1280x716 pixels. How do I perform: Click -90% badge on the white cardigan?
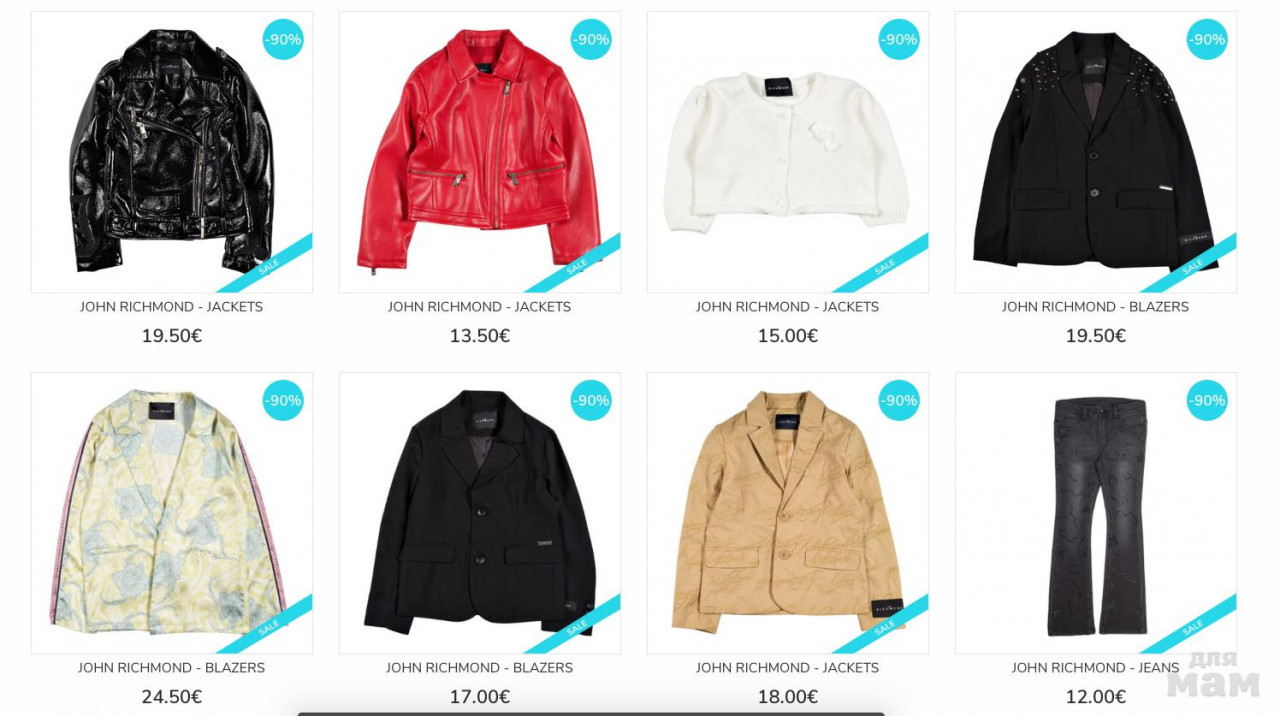tap(899, 40)
